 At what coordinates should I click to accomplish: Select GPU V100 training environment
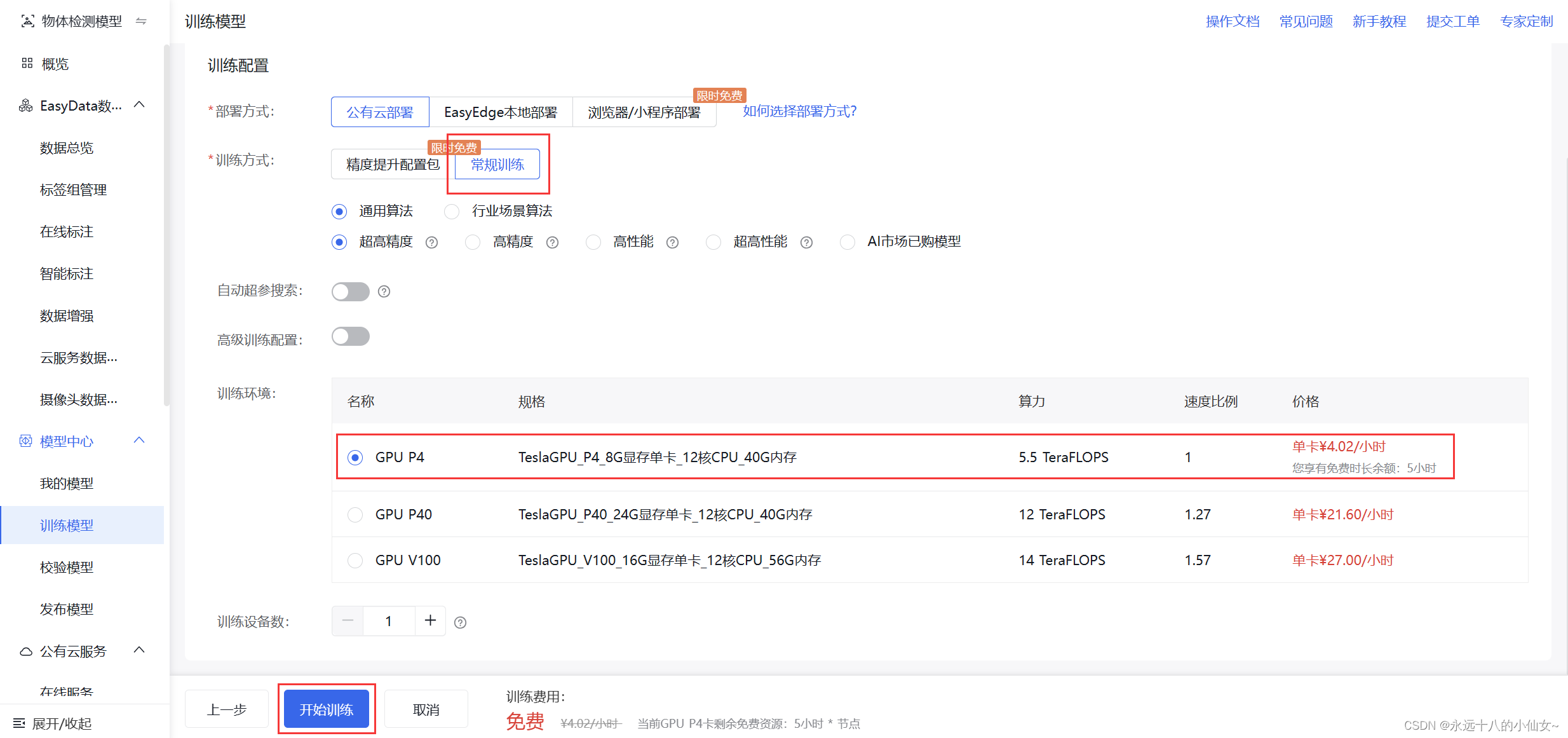[x=355, y=560]
